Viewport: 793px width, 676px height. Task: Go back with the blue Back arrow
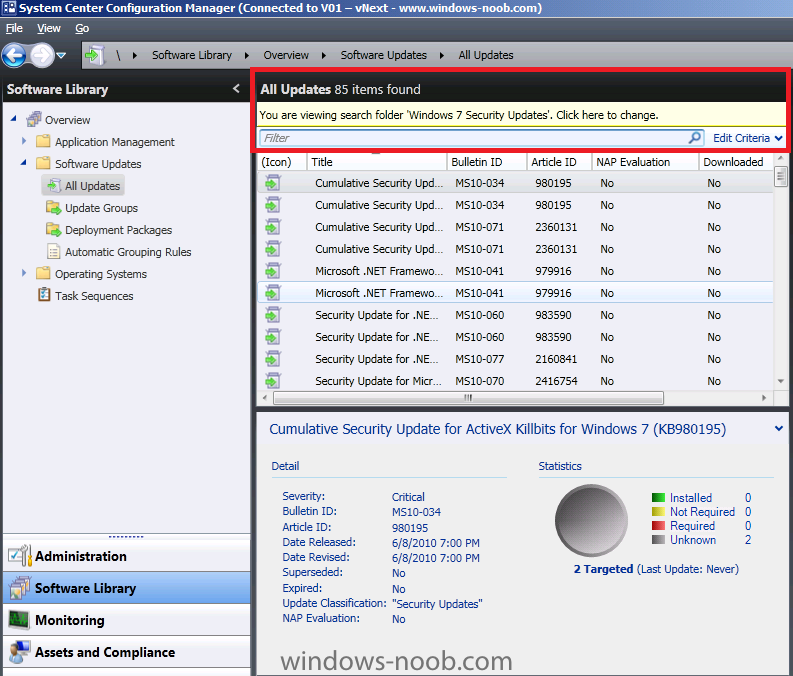tap(14, 55)
